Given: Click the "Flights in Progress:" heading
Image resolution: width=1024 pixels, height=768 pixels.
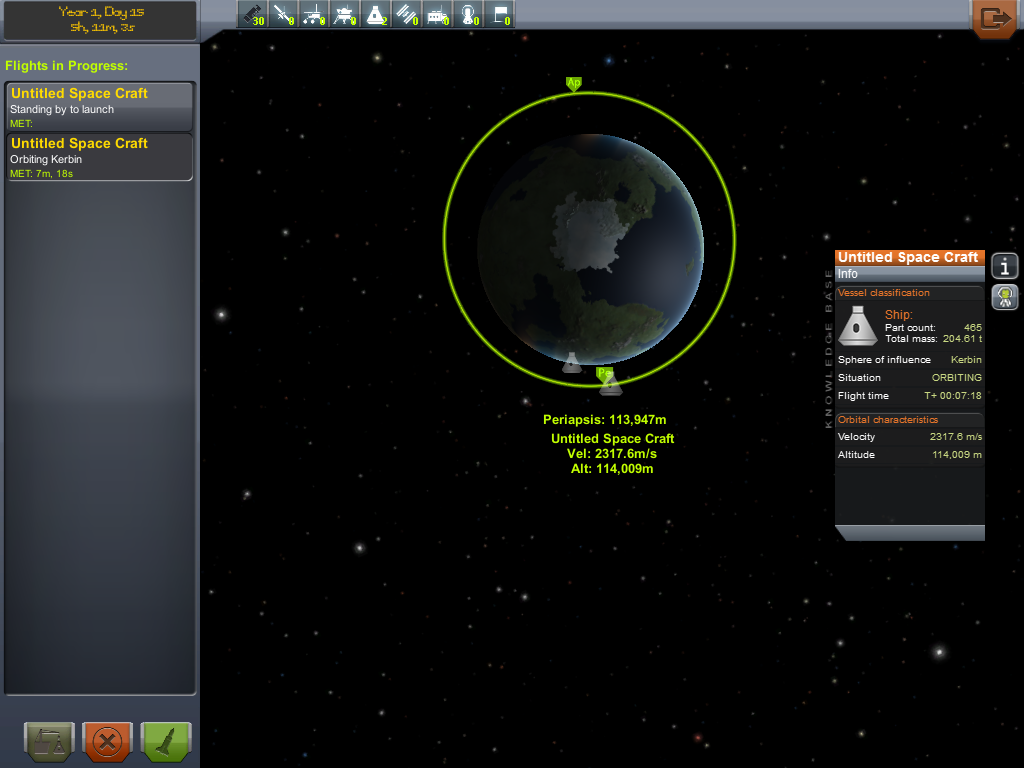Looking at the screenshot, I should (67, 66).
